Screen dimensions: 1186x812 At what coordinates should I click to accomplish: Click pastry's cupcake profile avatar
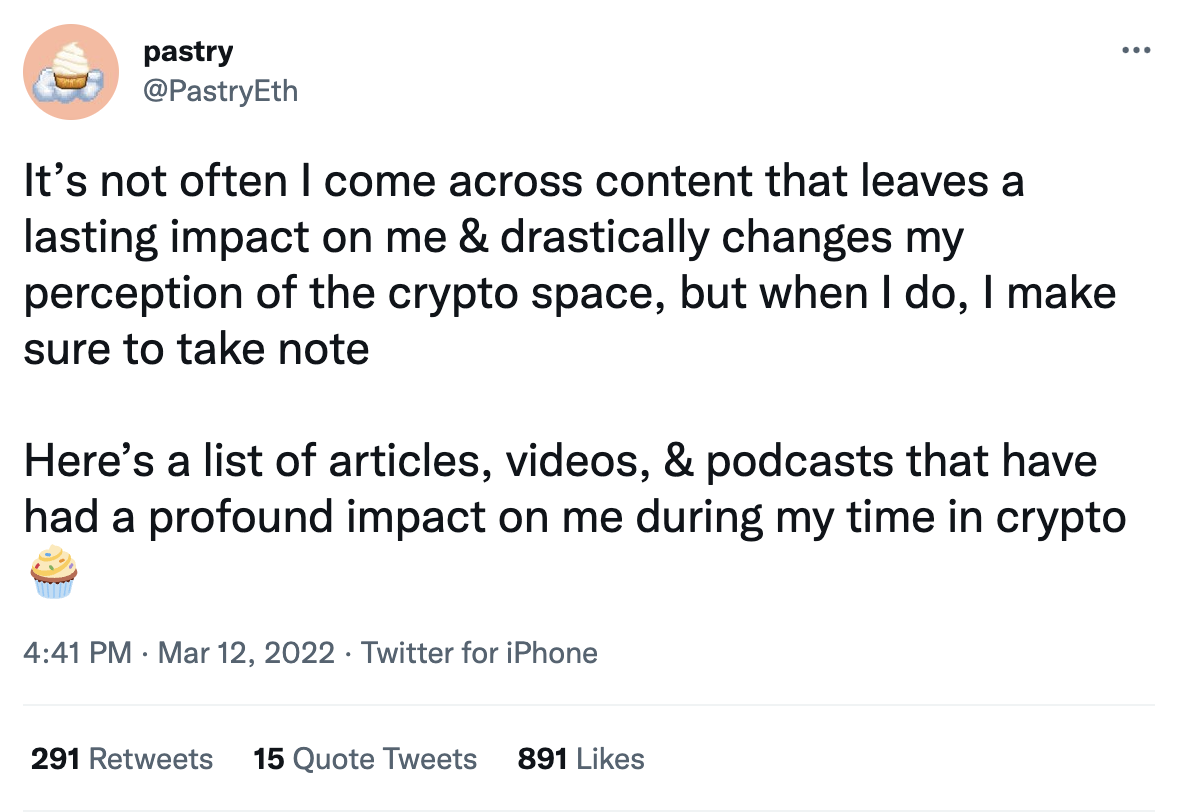point(72,72)
